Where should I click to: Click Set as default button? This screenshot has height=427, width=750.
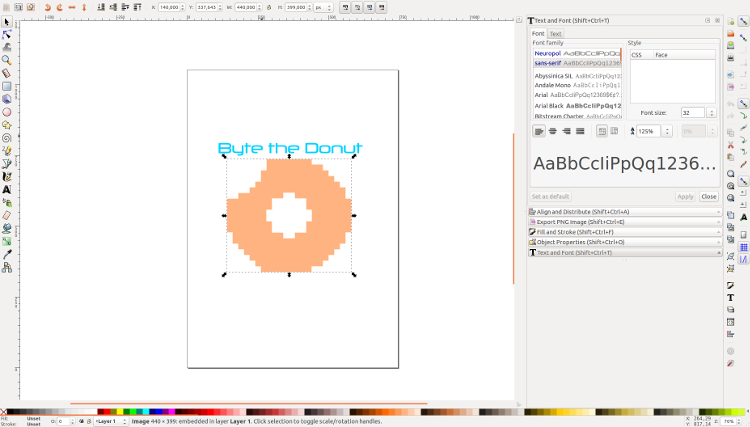[551, 197]
